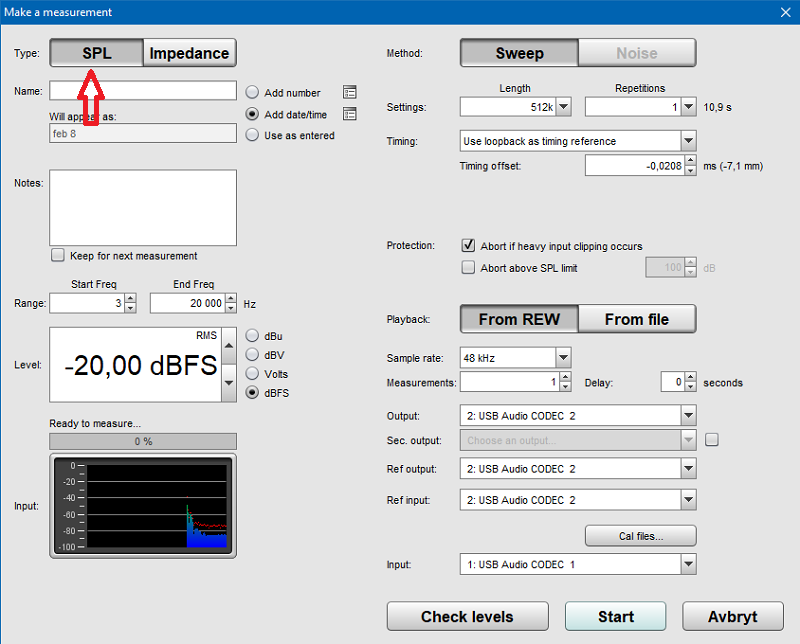Set level unit to dBFS
Viewport: 800px width, 644px height.
(252, 392)
